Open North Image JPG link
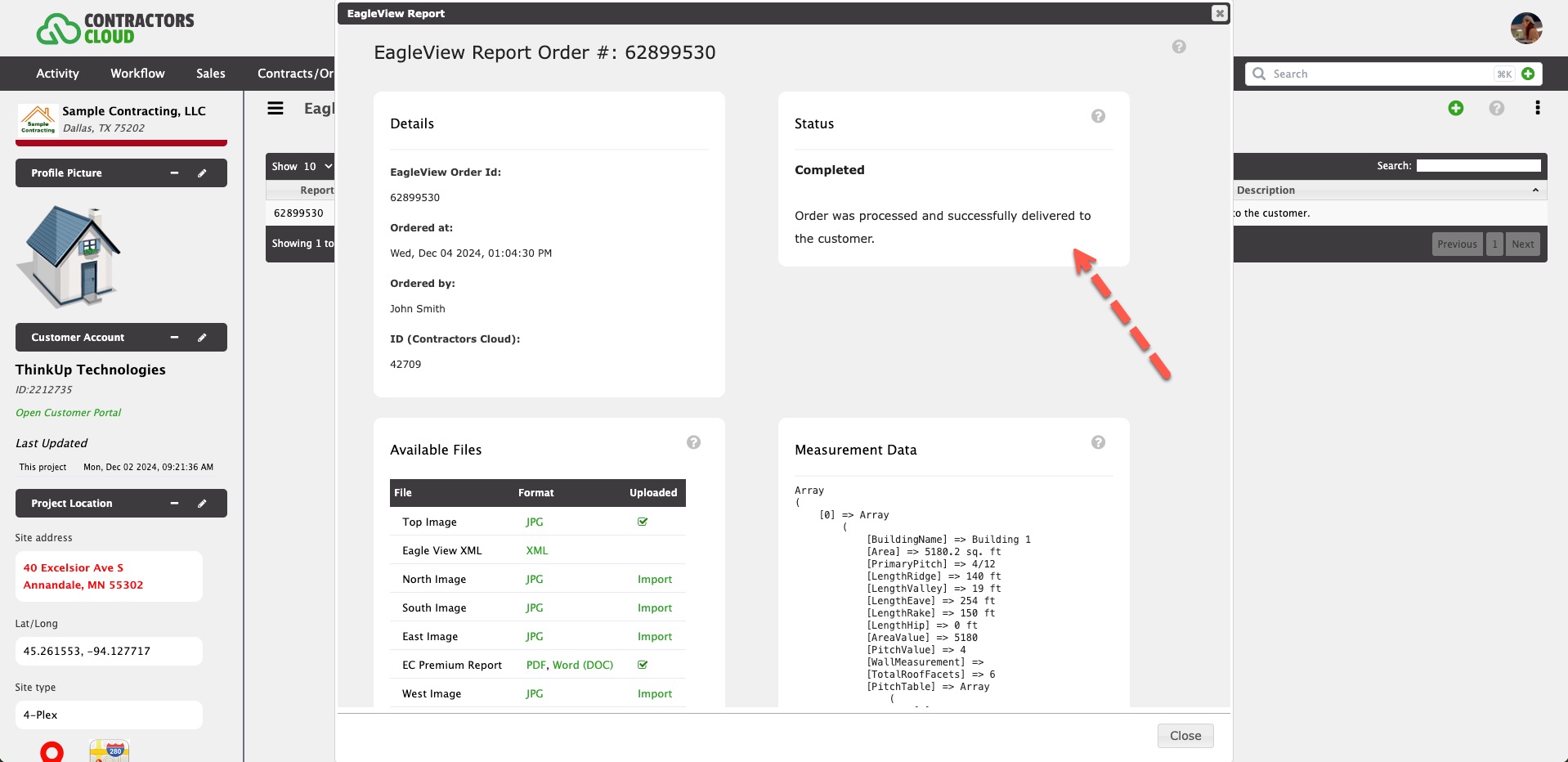Screen dimensions: 1568x762 coord(535,579)
